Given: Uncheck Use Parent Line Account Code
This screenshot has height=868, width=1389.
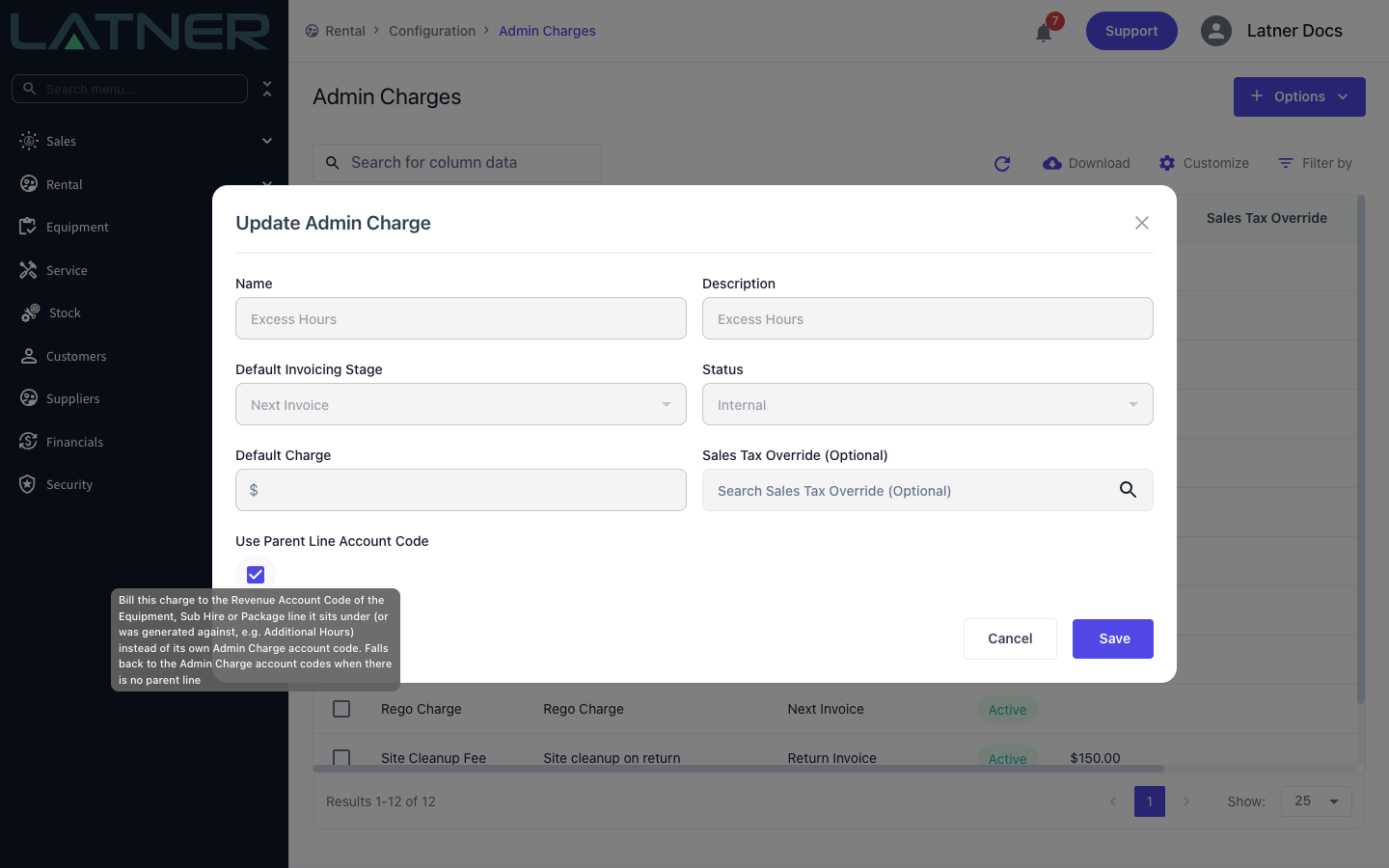Looking at the screenshot, I should (x=256, y=575).
